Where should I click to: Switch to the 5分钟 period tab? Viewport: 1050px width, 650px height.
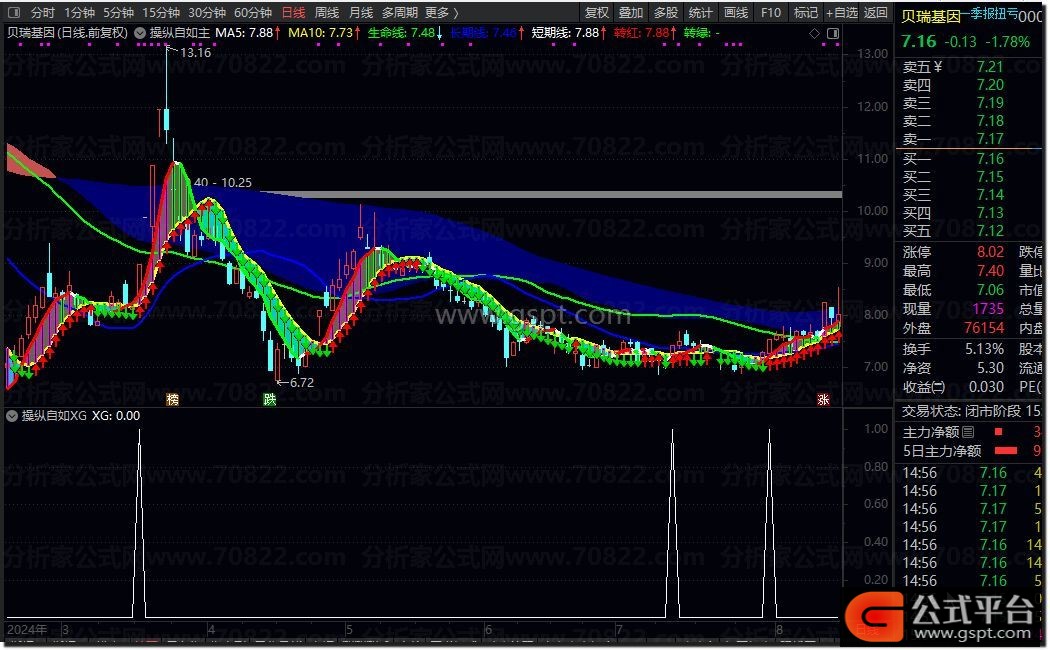[119, 13]
